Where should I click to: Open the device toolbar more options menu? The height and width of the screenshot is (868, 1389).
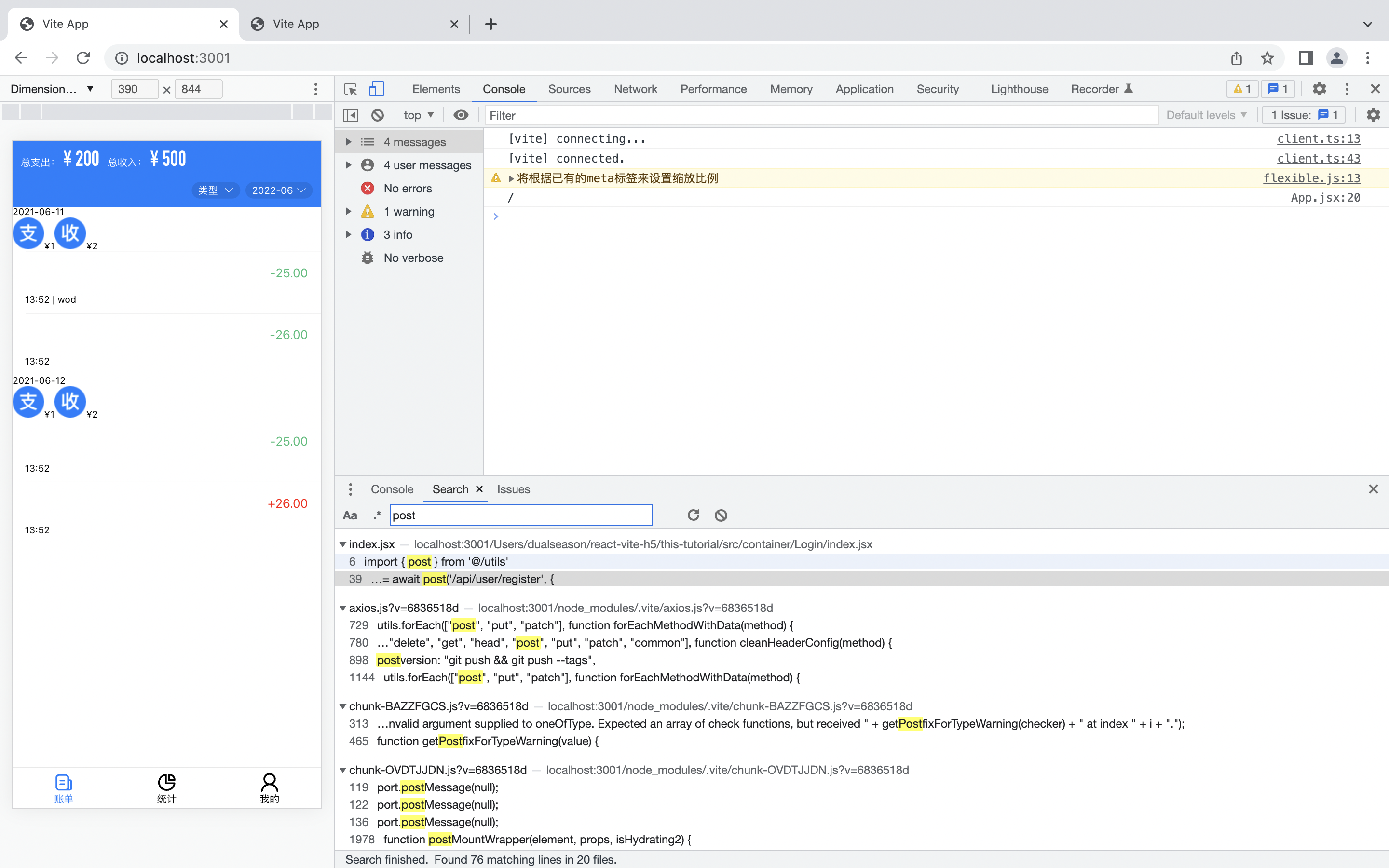tap(316, 89)
